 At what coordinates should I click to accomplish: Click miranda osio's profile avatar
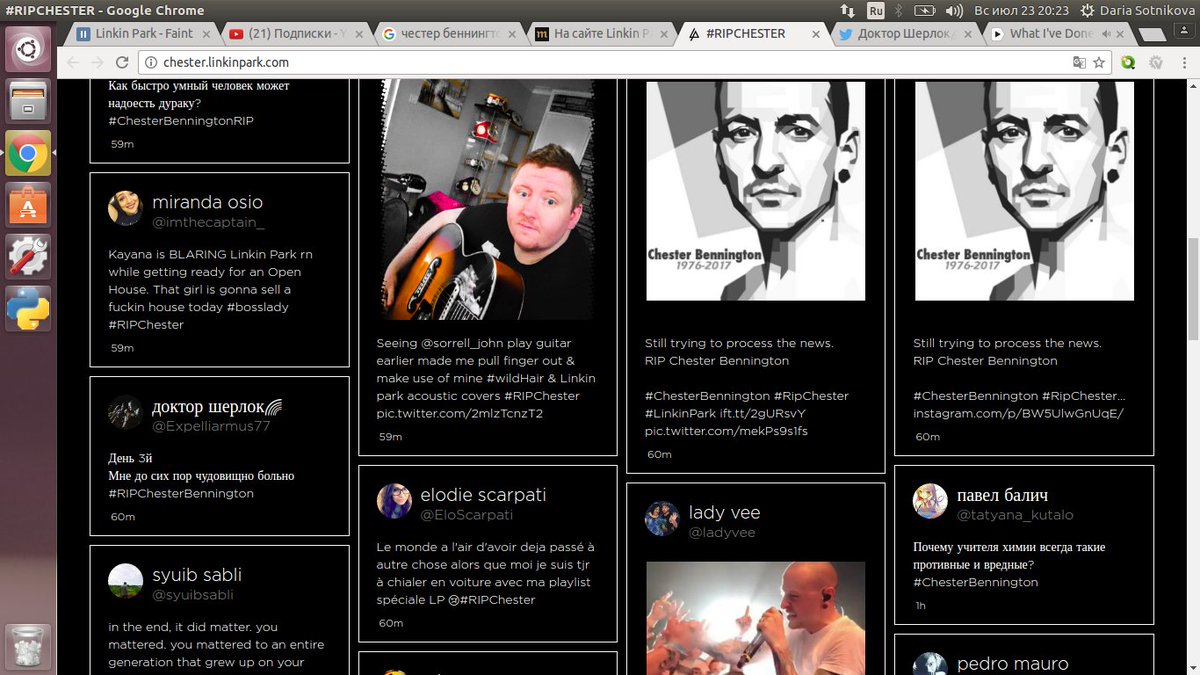tap(125, 207)
